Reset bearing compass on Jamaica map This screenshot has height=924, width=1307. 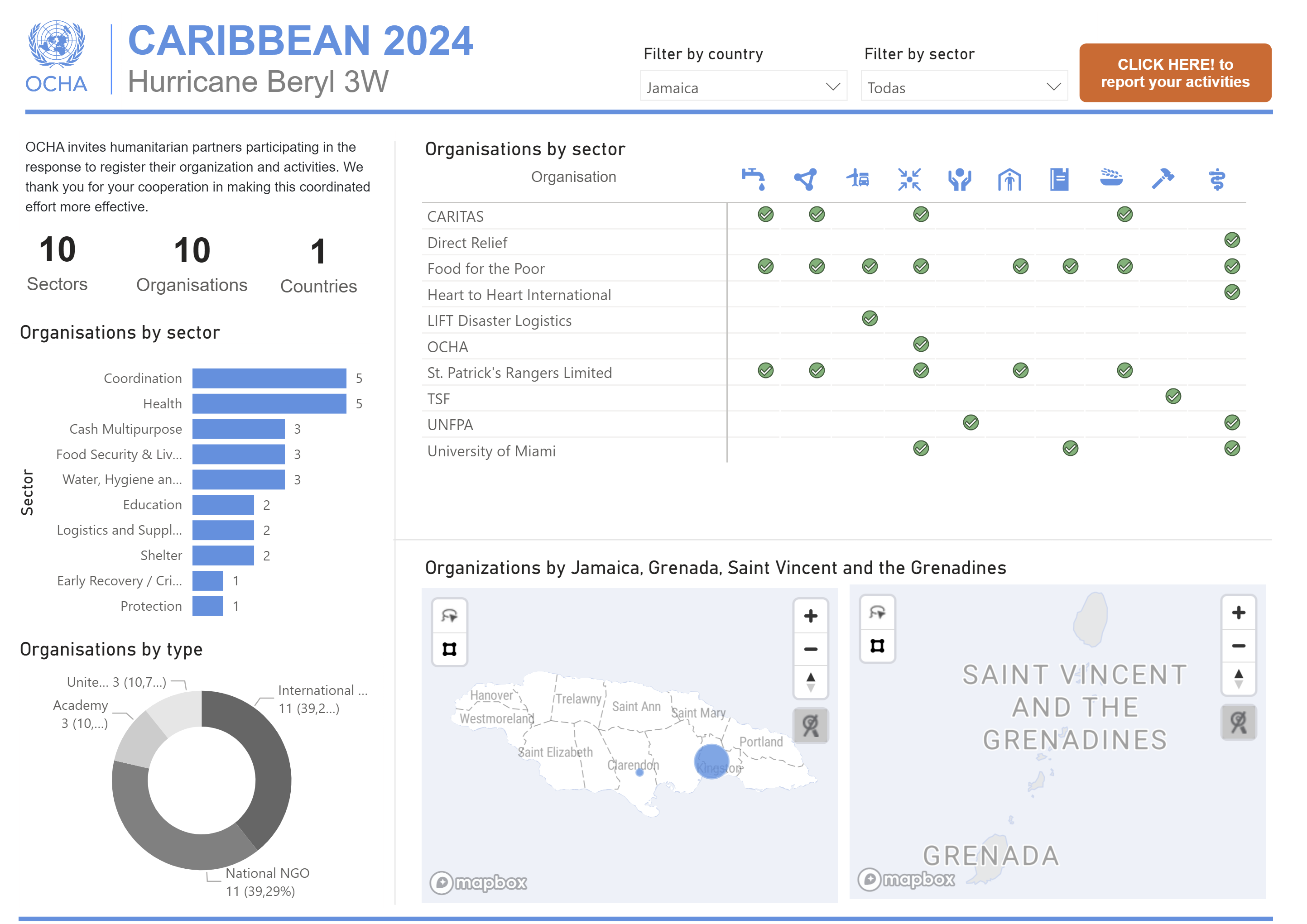pyautogui.click(x=811, y=682)
